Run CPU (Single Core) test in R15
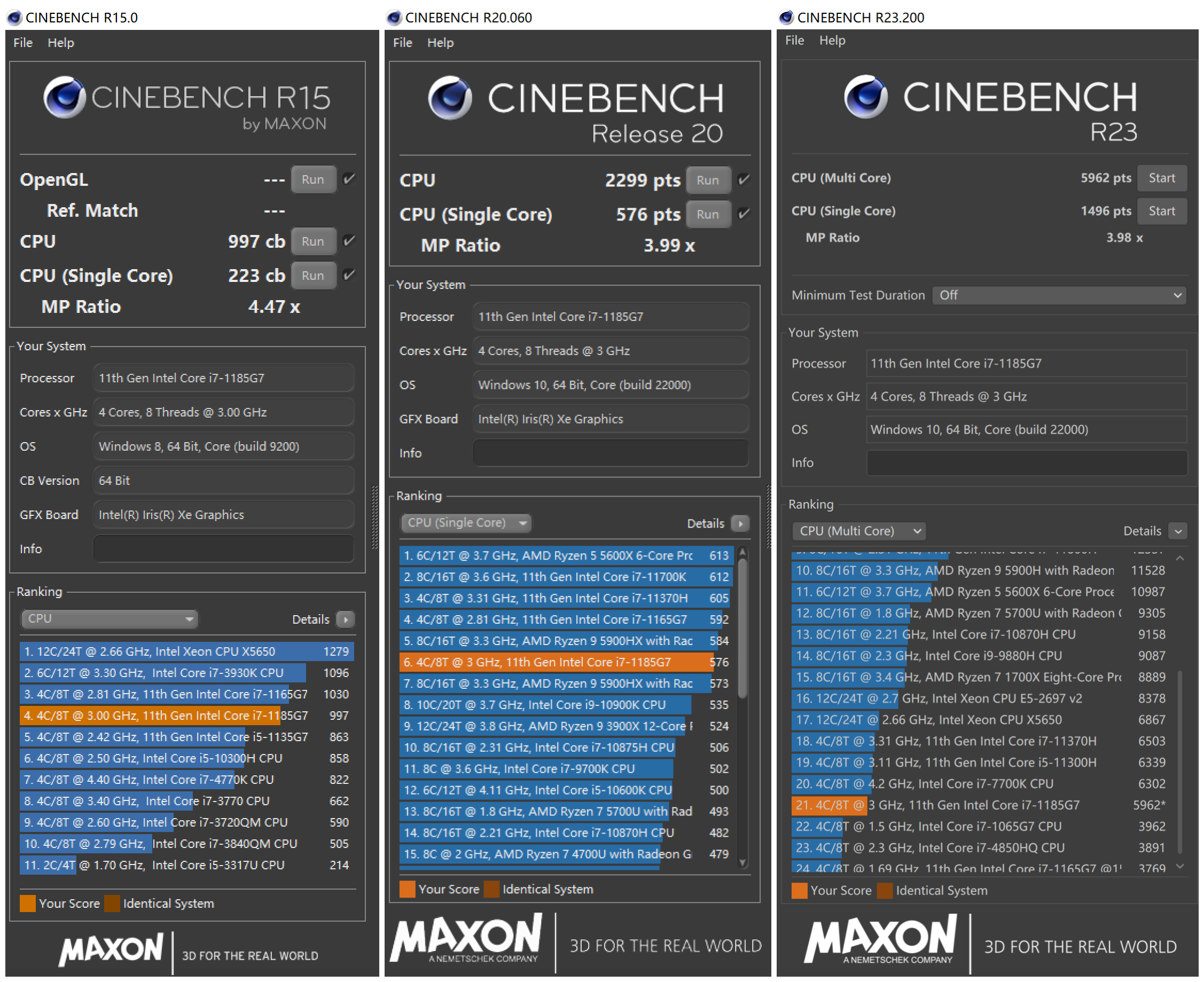This screenshot has width=1204, height=982. point(313,276)
